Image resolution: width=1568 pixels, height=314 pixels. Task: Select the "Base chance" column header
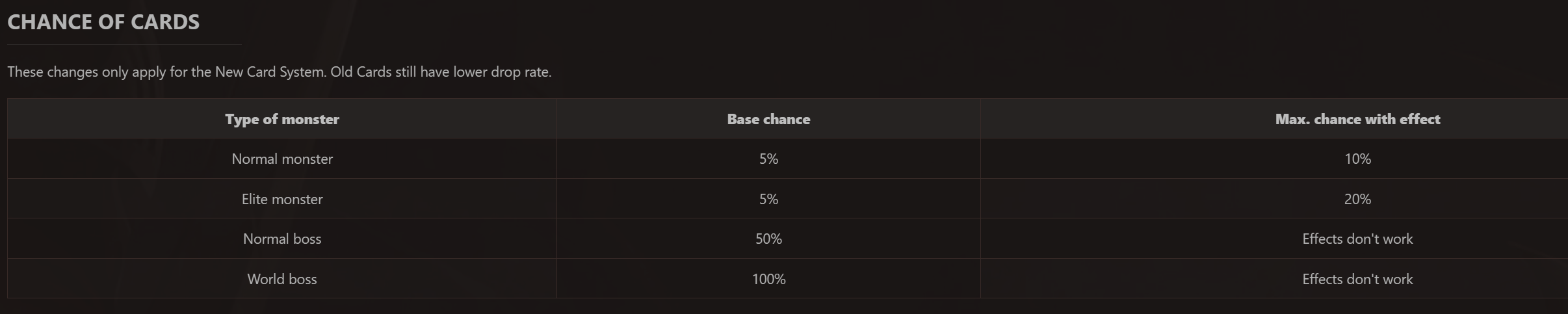pos(768,119)
